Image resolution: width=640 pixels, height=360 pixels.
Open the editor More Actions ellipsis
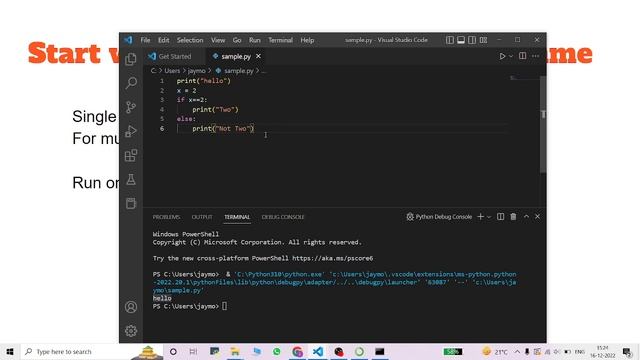(x=536, y=56)
